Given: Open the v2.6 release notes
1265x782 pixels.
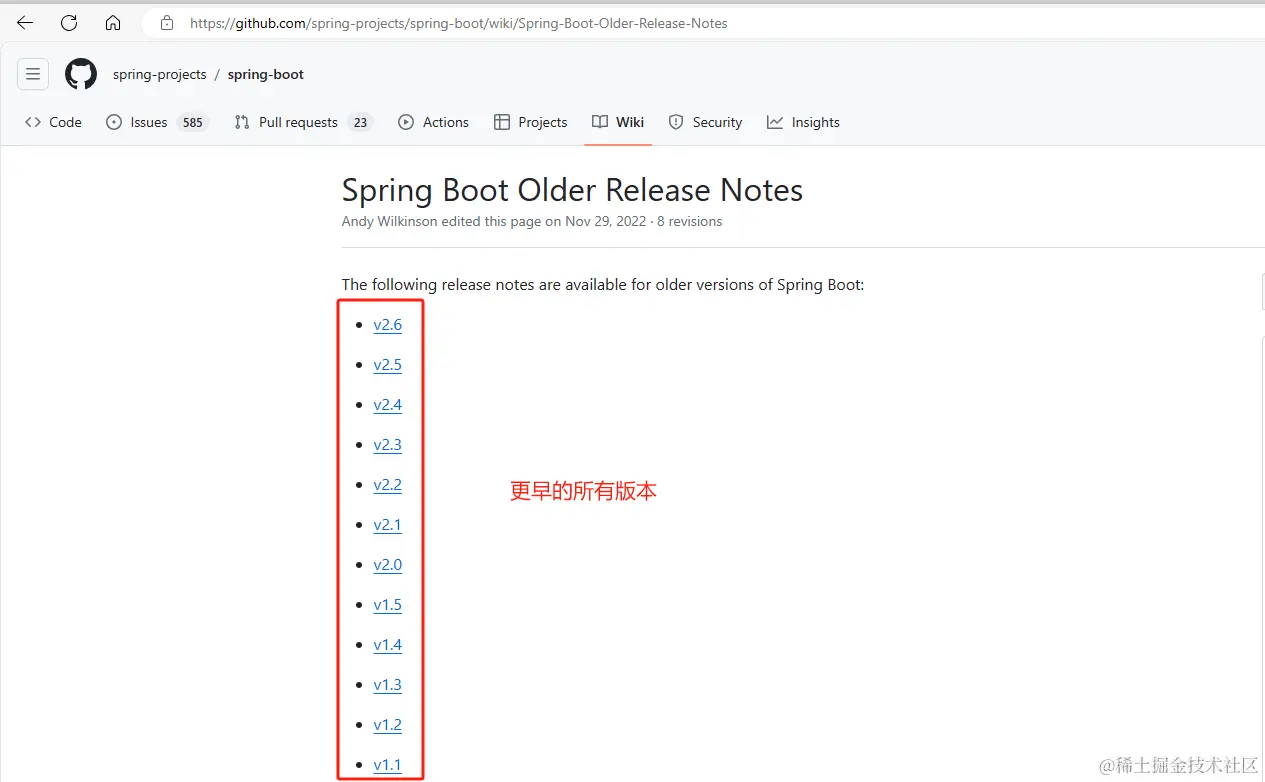Looking at the screenshot, I should 388,325.
